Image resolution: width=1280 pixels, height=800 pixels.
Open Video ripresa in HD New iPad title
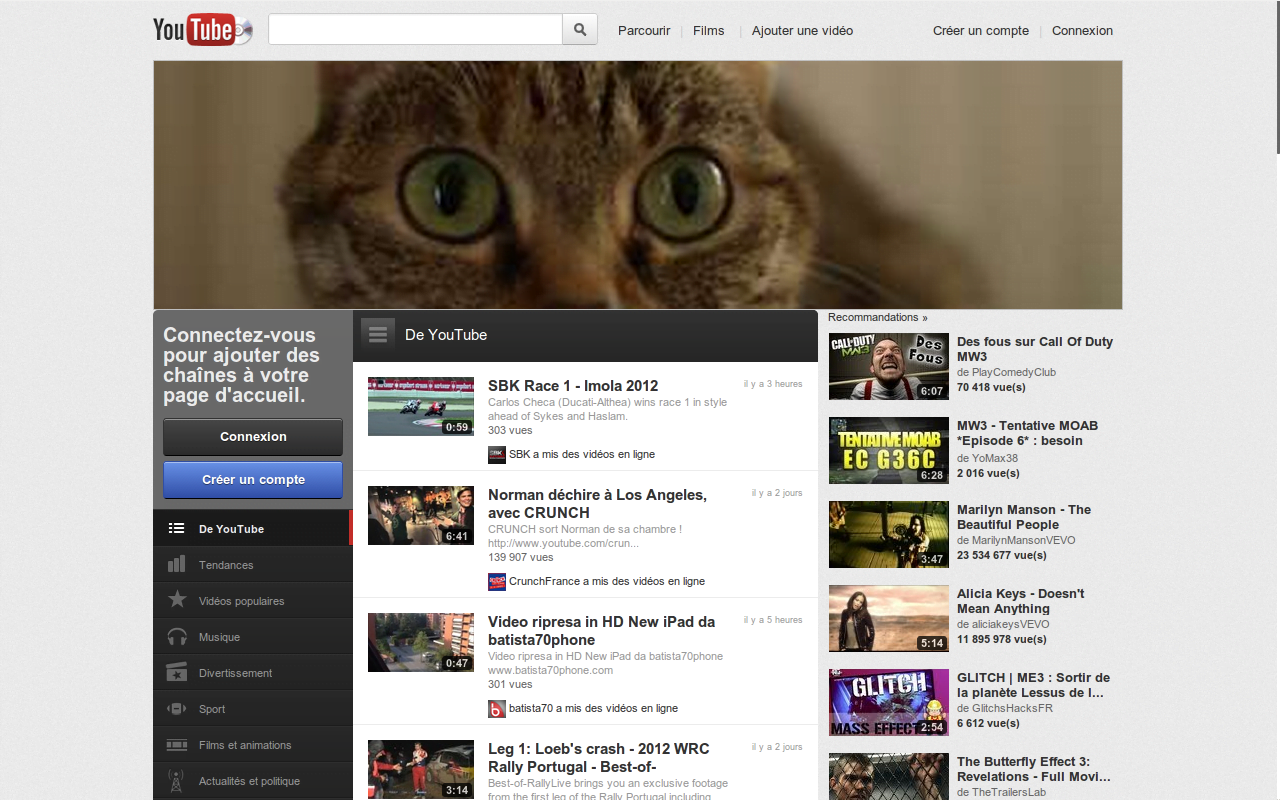[x=601, y=631]
